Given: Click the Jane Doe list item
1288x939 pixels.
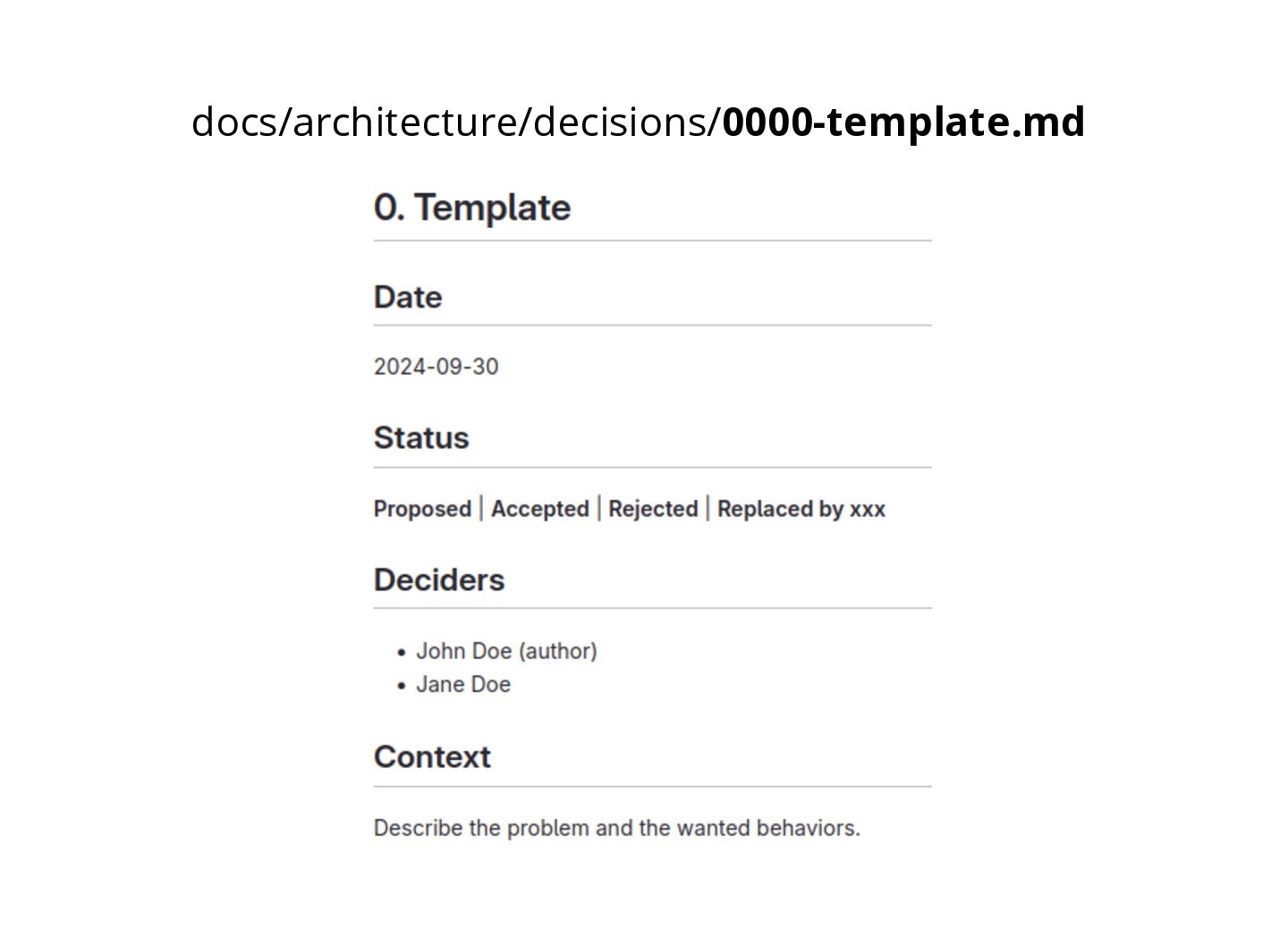Looking at the screenshot, I should pyautogui.click(x=463, y=685).
